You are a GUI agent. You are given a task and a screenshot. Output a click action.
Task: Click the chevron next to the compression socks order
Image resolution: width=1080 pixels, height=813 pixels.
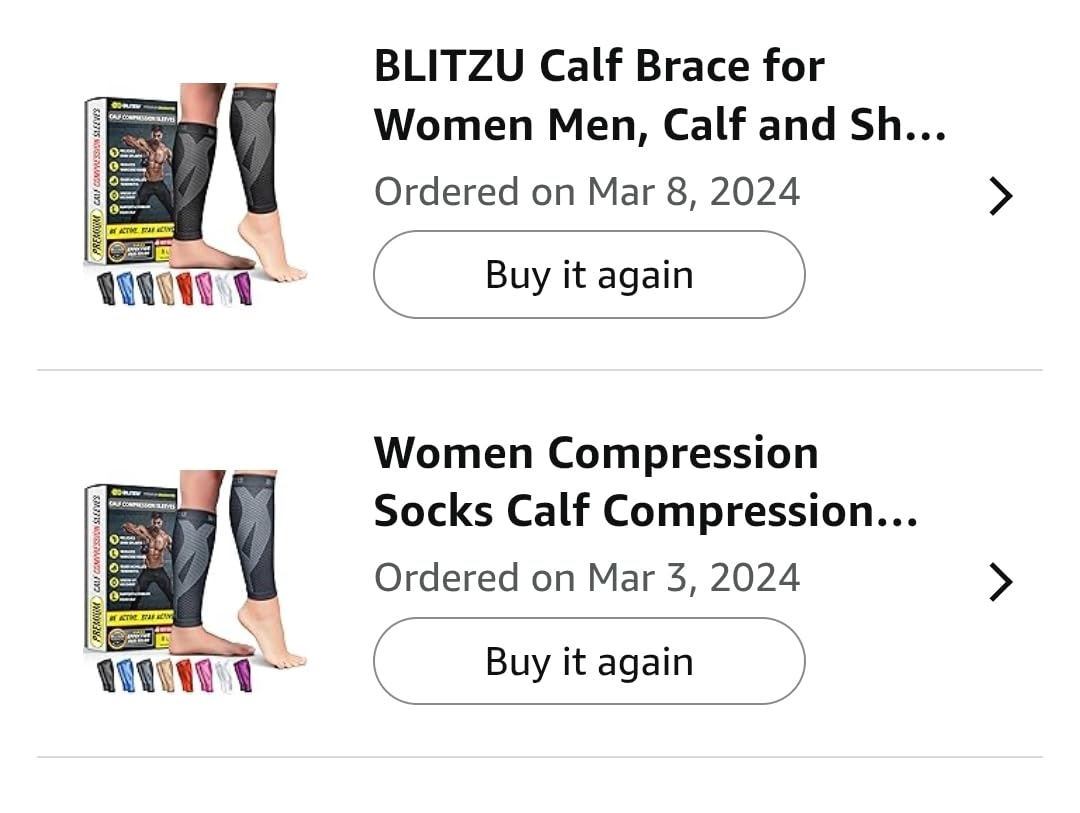(1000, 582)
